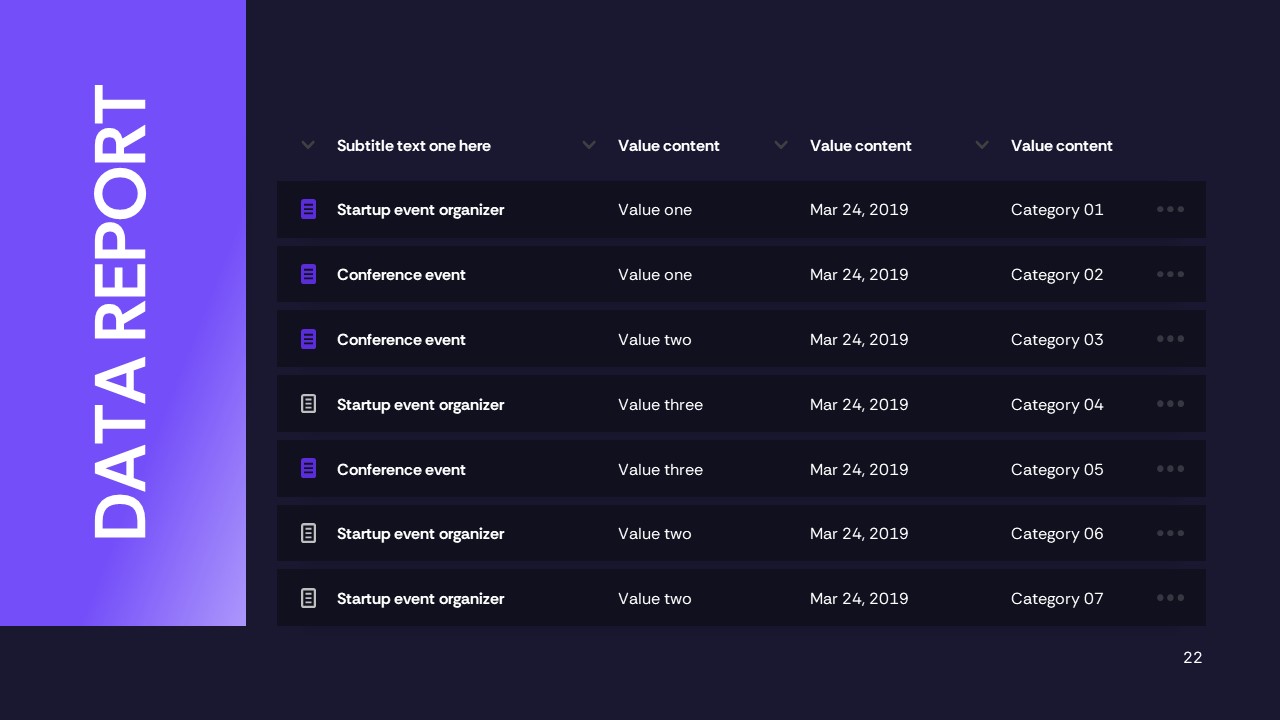Click the Value three cell in the Category 04 row

tap(660, 405)
